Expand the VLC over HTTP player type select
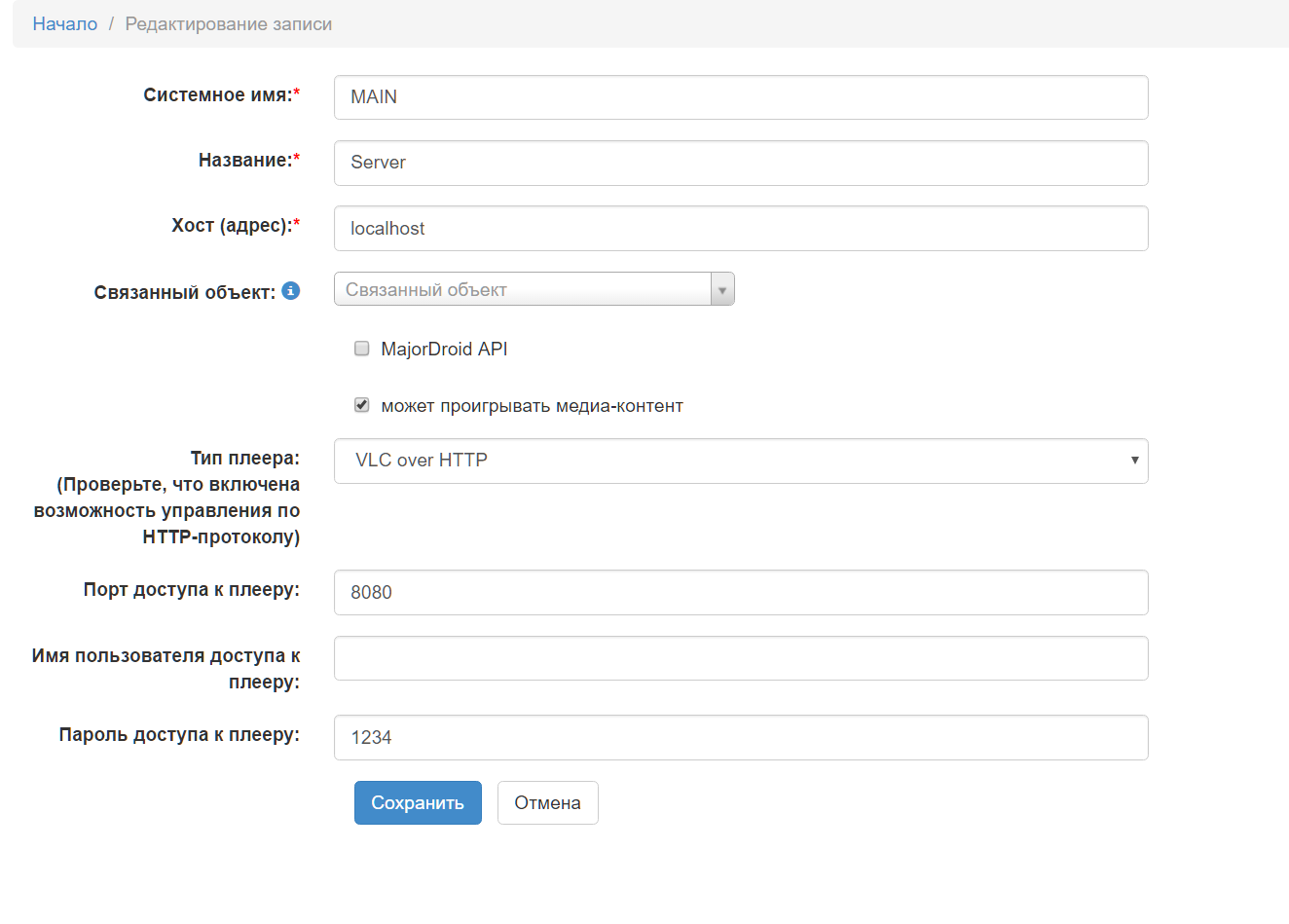 coord(740,461)
